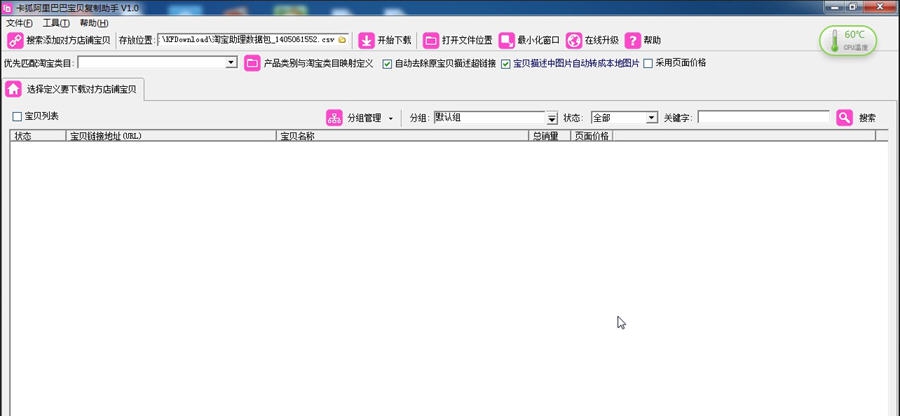Click the 帮助 question mark icon
Screen dimensions: 900x416
click(633, 40)
